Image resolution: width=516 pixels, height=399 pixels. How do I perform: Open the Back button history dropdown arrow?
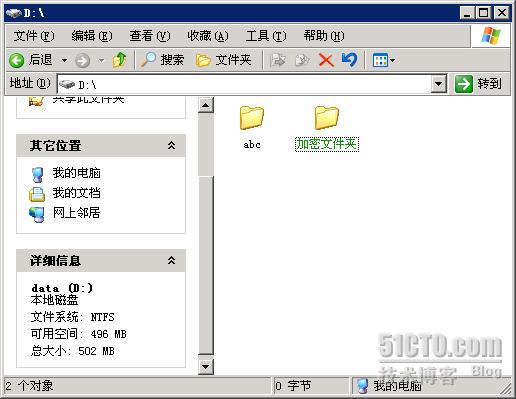(64, 61)
